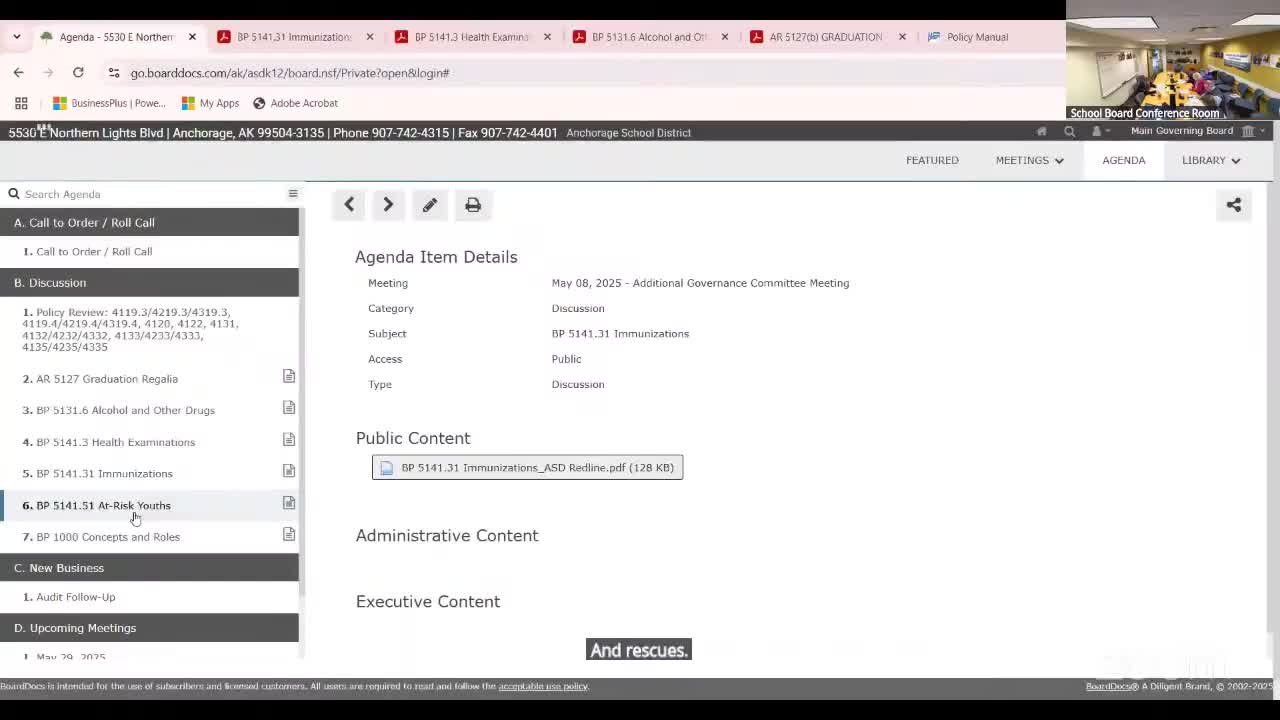Click the browser address bar URL

pyautogui.click(x=290, y=73)
